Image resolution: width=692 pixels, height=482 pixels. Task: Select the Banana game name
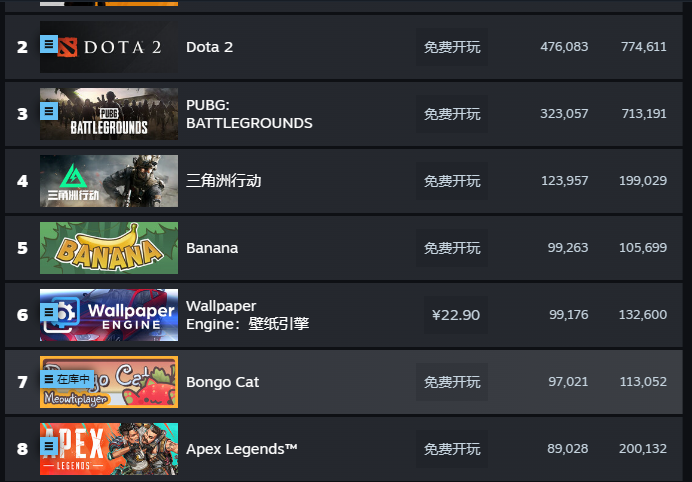pyautogui.click(x=212, y=248)
